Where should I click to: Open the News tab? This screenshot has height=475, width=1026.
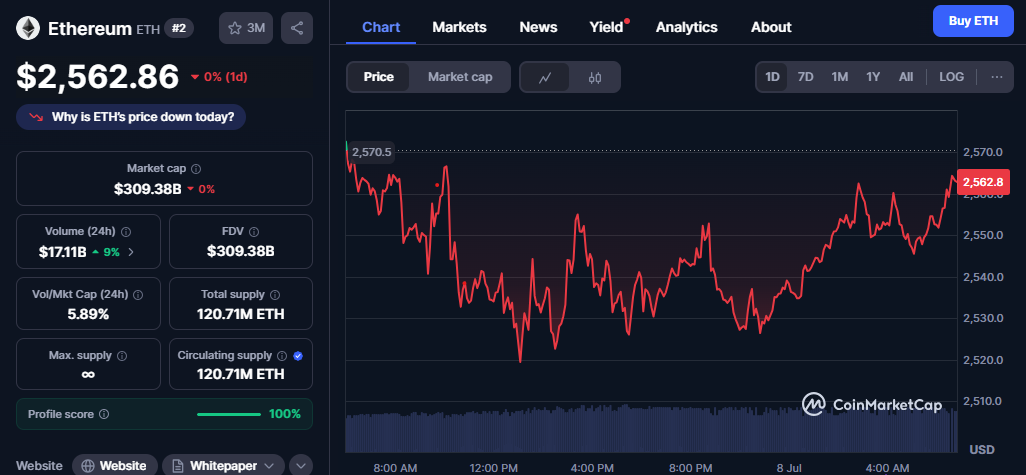point(539,27)
